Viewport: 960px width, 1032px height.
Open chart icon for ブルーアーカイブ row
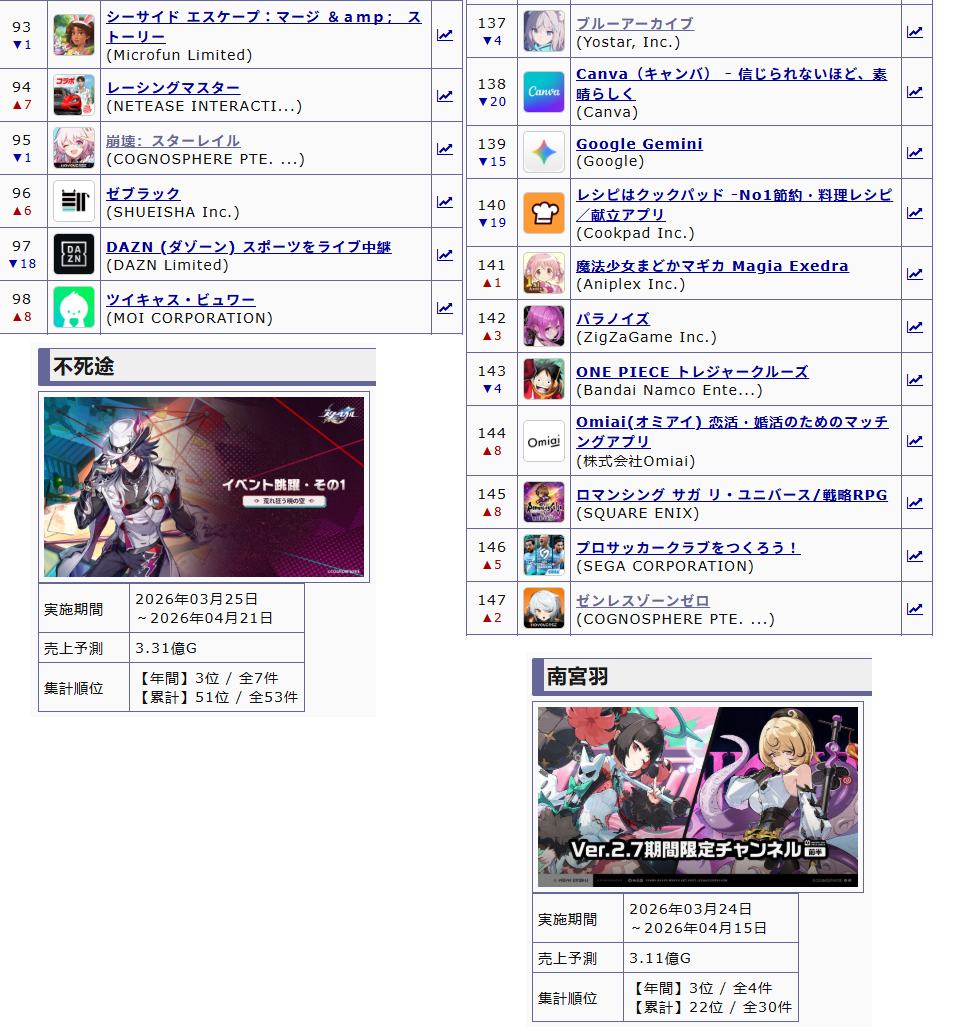click(x=915, y=32)
